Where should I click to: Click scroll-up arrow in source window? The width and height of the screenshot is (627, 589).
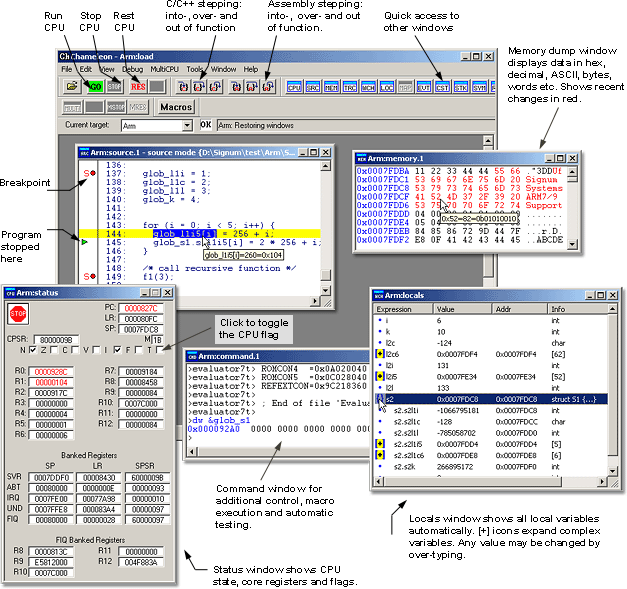pos(325,165)
